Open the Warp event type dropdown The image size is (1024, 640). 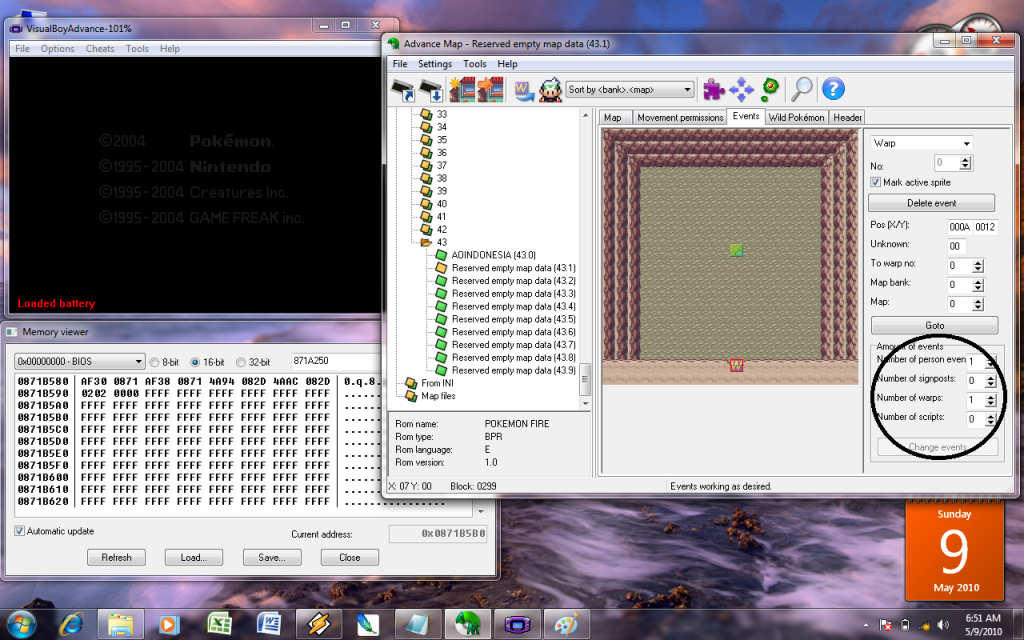(921, 143)
